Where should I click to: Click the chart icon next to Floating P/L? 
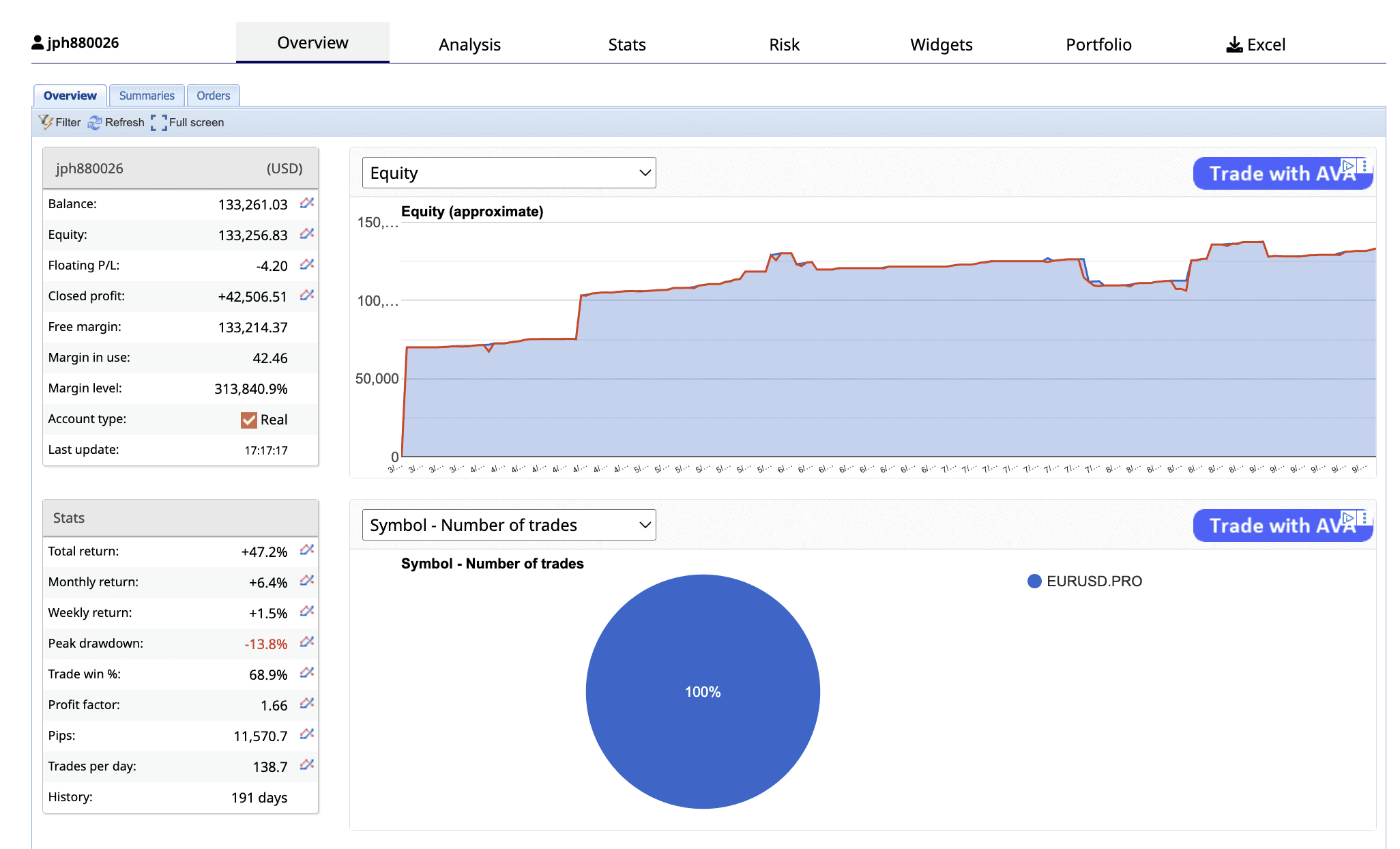coord(306,264)
